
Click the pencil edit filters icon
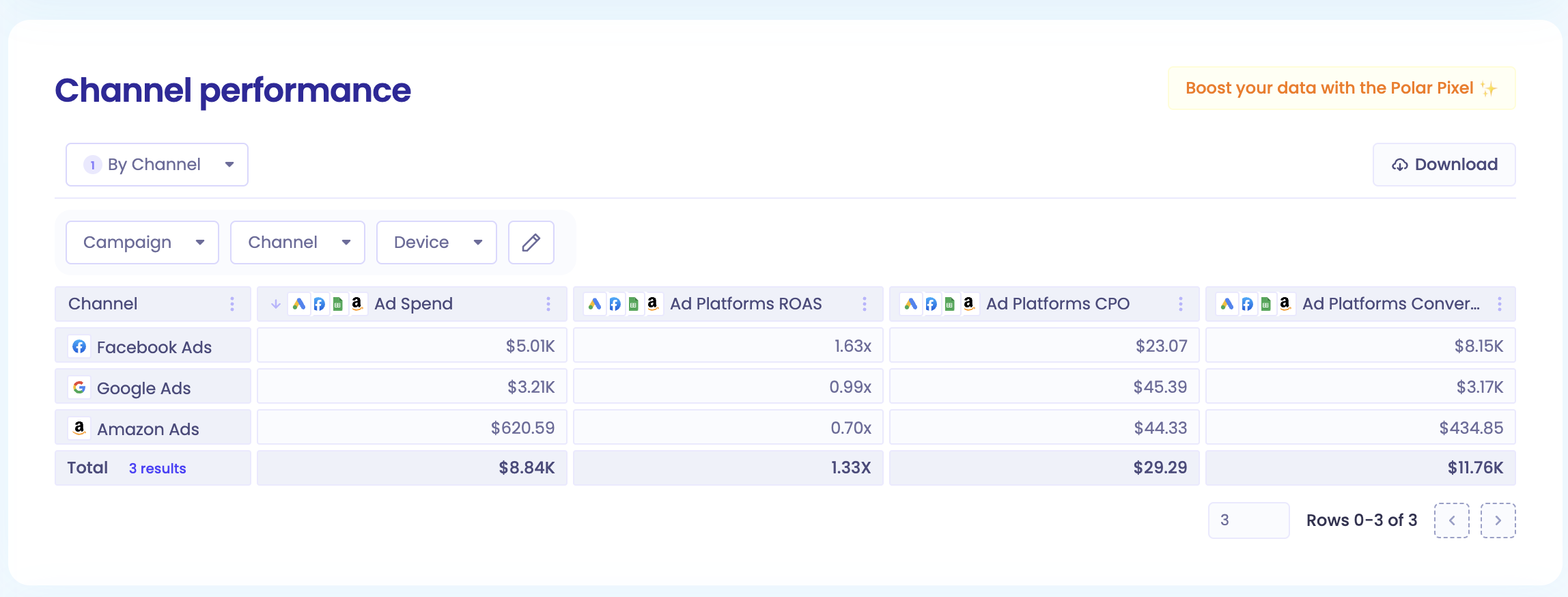click(x=531, y=242)
